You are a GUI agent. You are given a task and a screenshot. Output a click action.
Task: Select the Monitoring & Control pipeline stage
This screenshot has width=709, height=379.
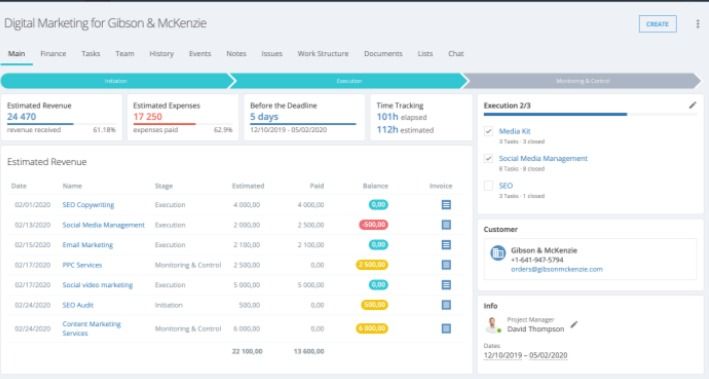click(582, 81)
